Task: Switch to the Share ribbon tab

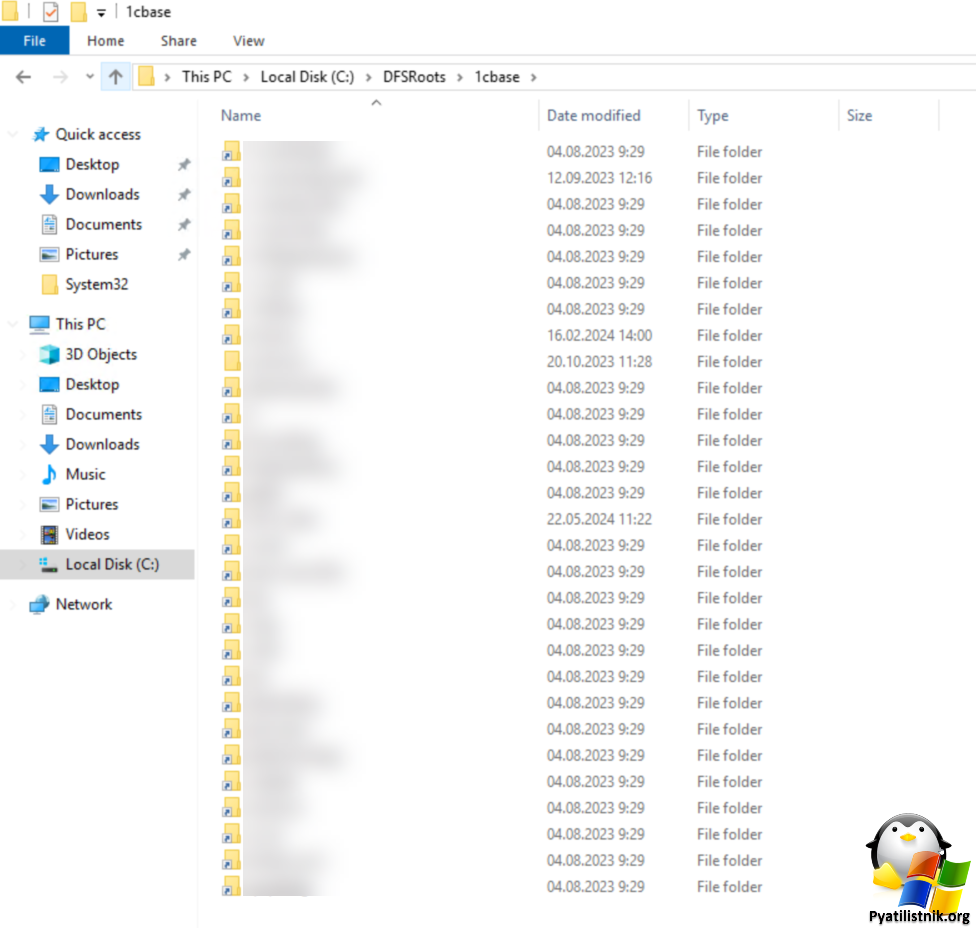Action: point(179,41)
